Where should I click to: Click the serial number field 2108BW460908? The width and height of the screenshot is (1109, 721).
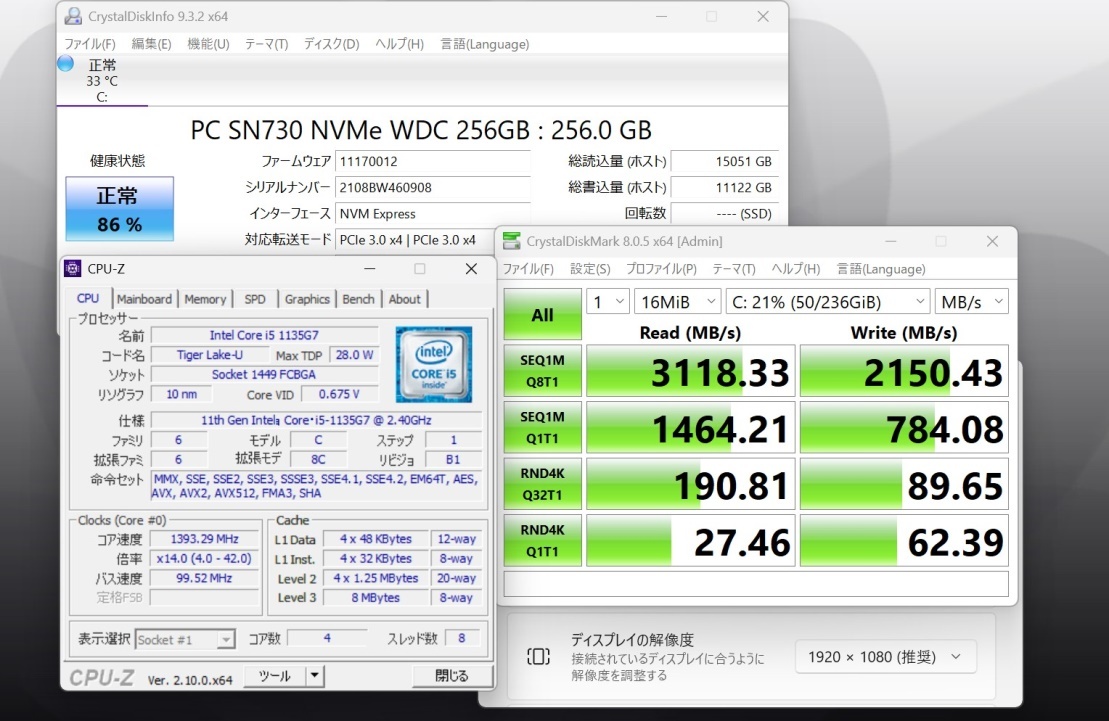point(432,188)
